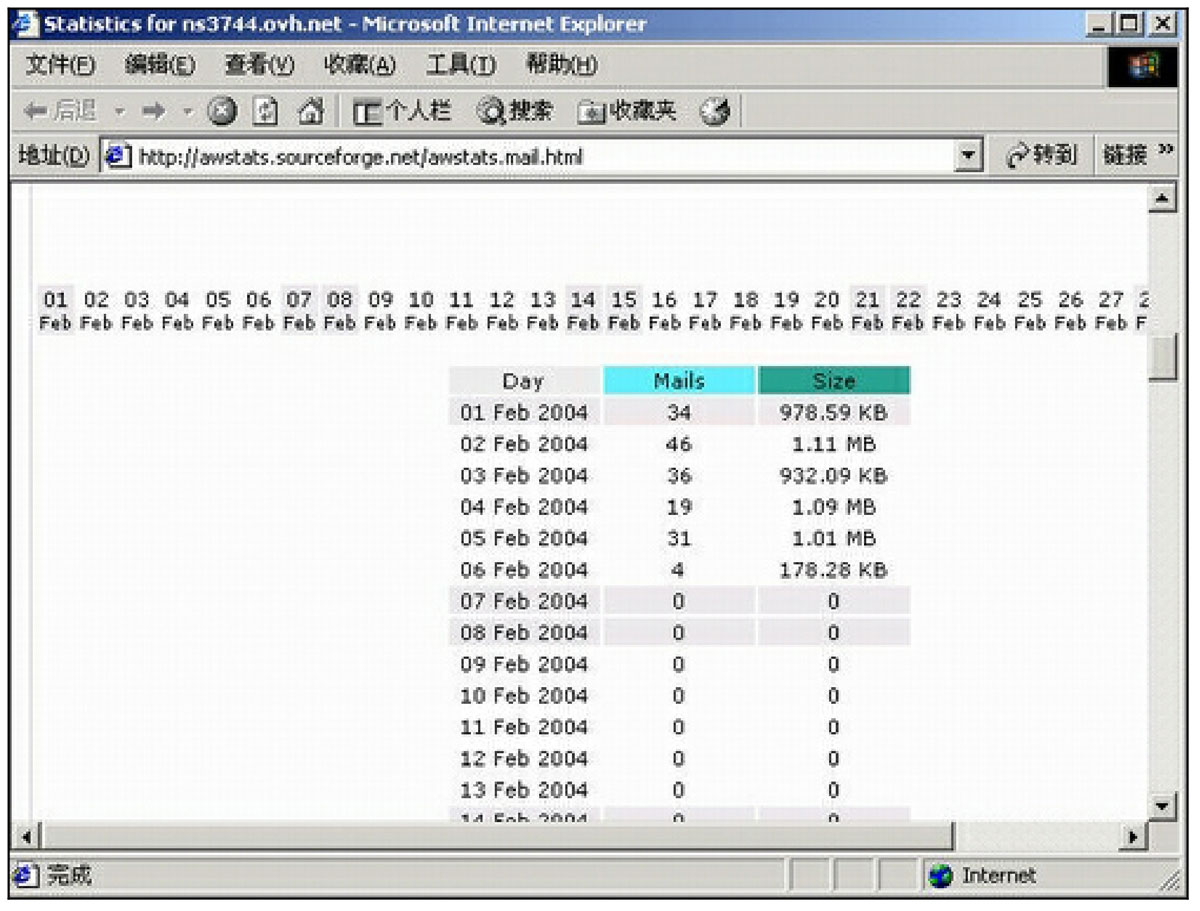Select the 07 Feb 2004 row date
The width and height of the screenshot is (1200, 911).
(x=524, y=601)
